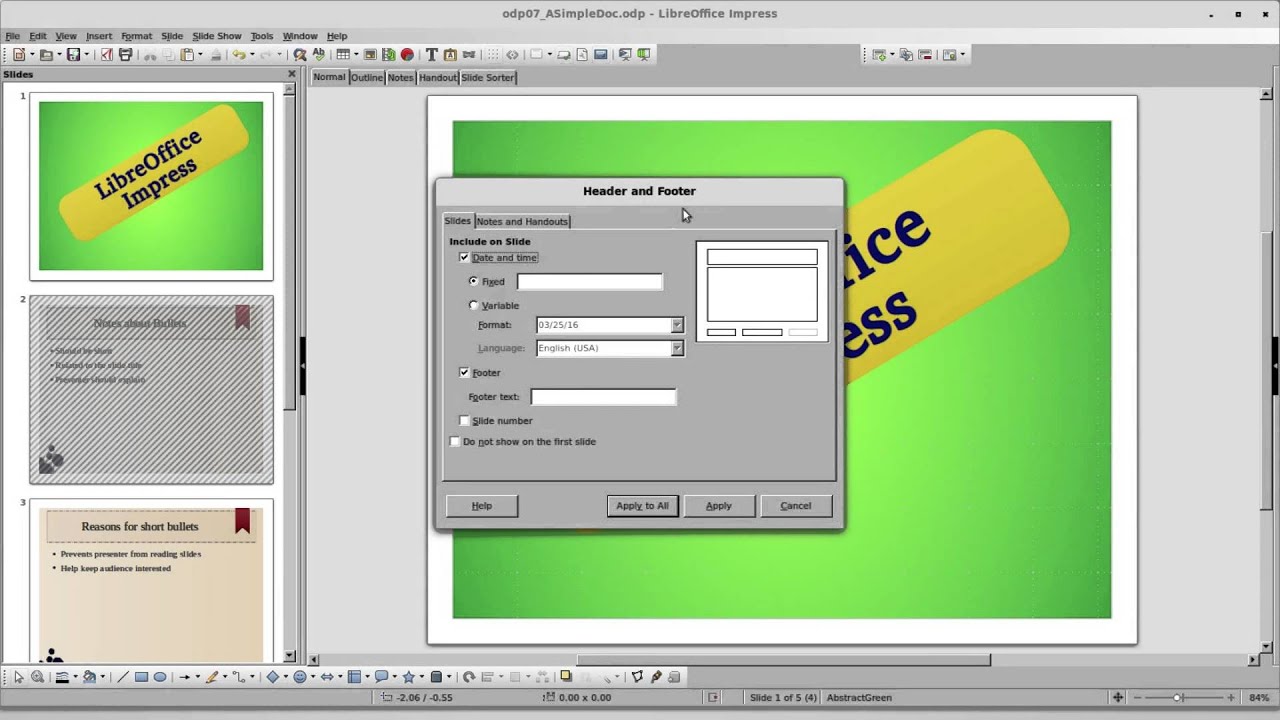Select the Line drawing tool

pos(123,677)
